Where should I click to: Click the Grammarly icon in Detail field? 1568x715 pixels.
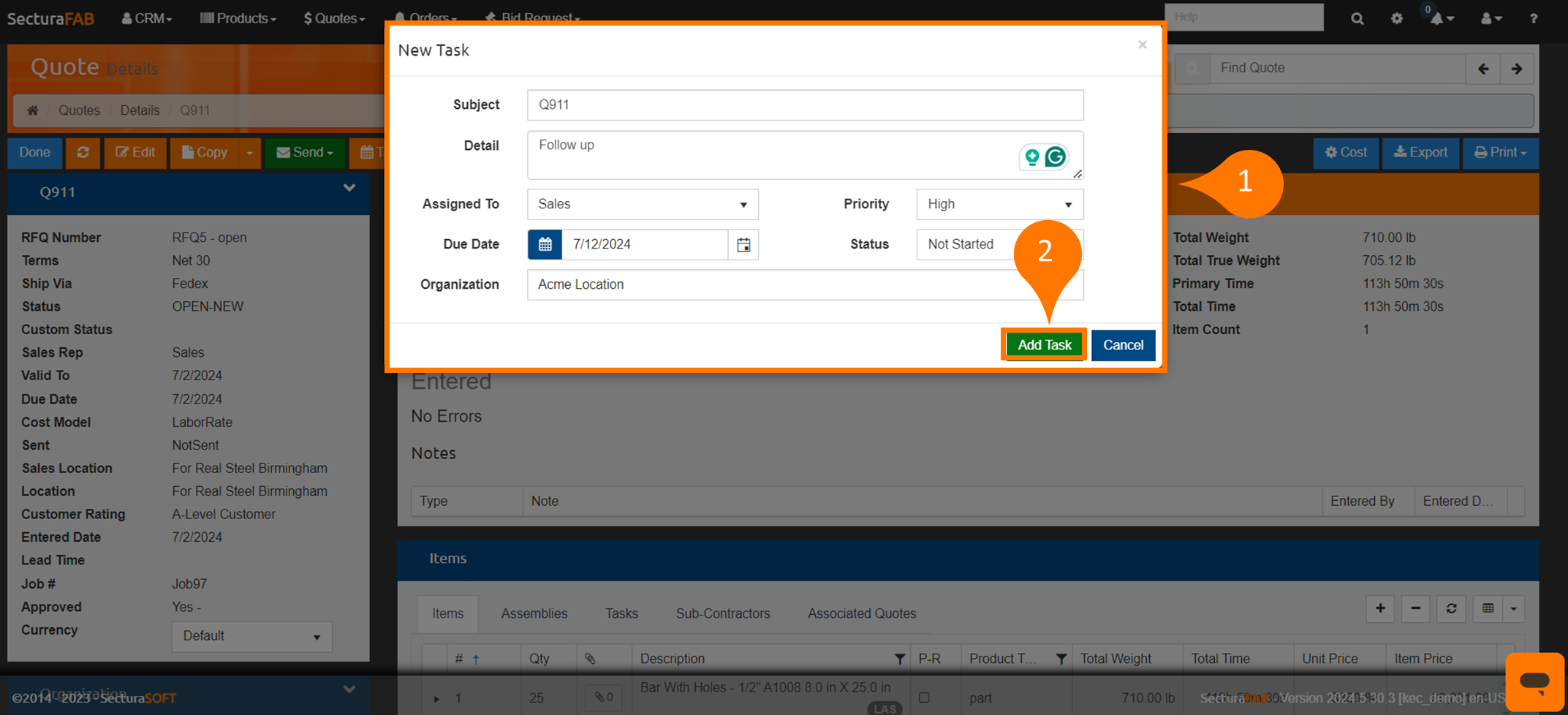pos(1055,156)
